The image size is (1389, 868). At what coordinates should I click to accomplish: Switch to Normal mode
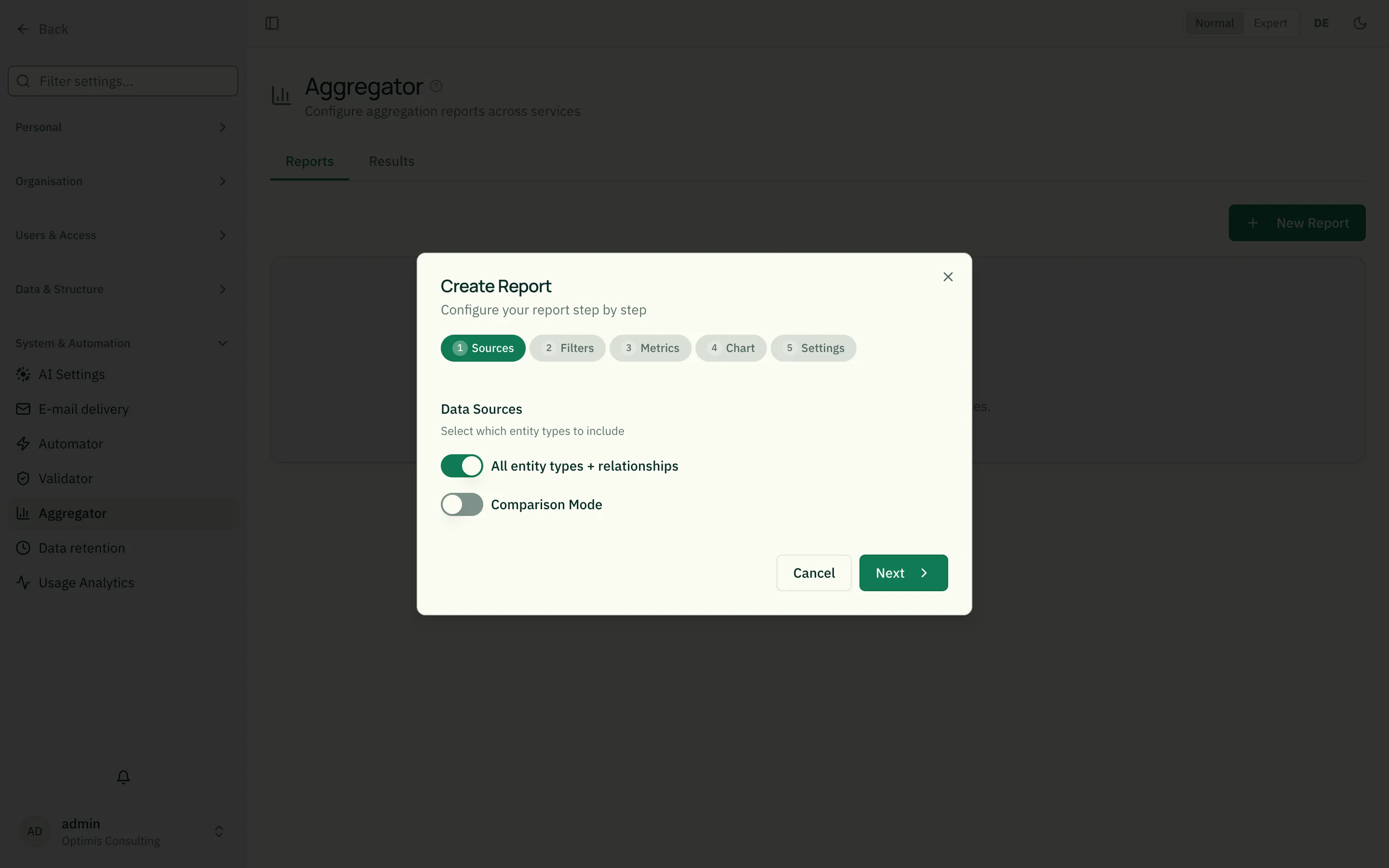tap(1214, 23)
